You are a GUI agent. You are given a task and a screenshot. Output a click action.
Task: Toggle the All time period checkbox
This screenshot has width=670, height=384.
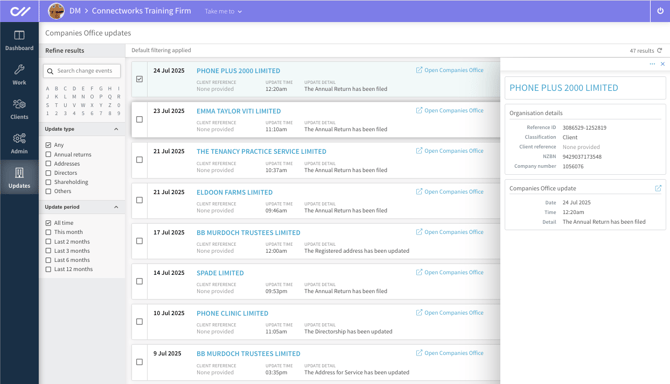coord(48,223)
